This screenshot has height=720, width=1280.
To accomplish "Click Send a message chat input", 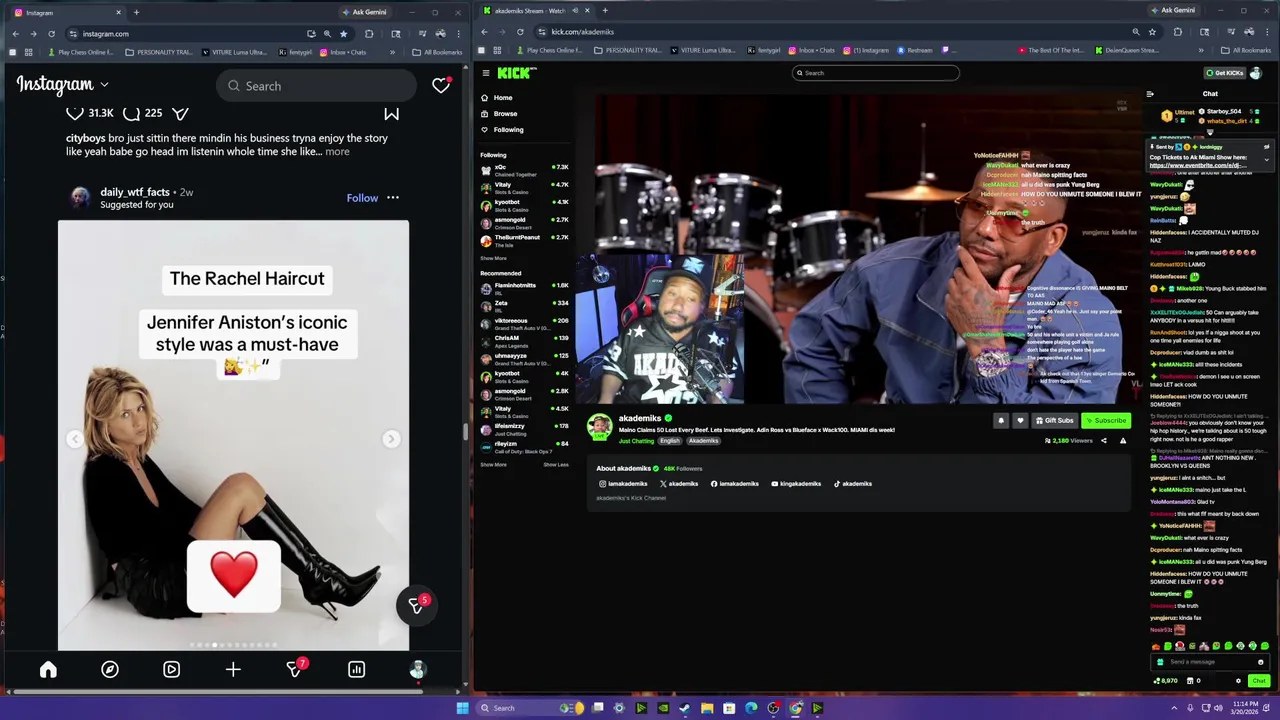I will [1210, 662].
